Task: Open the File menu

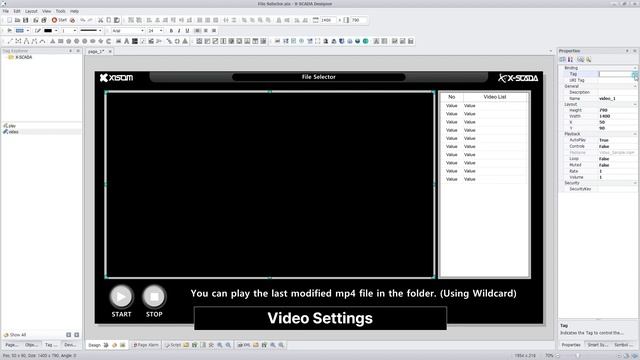Action: coord(6,11)
